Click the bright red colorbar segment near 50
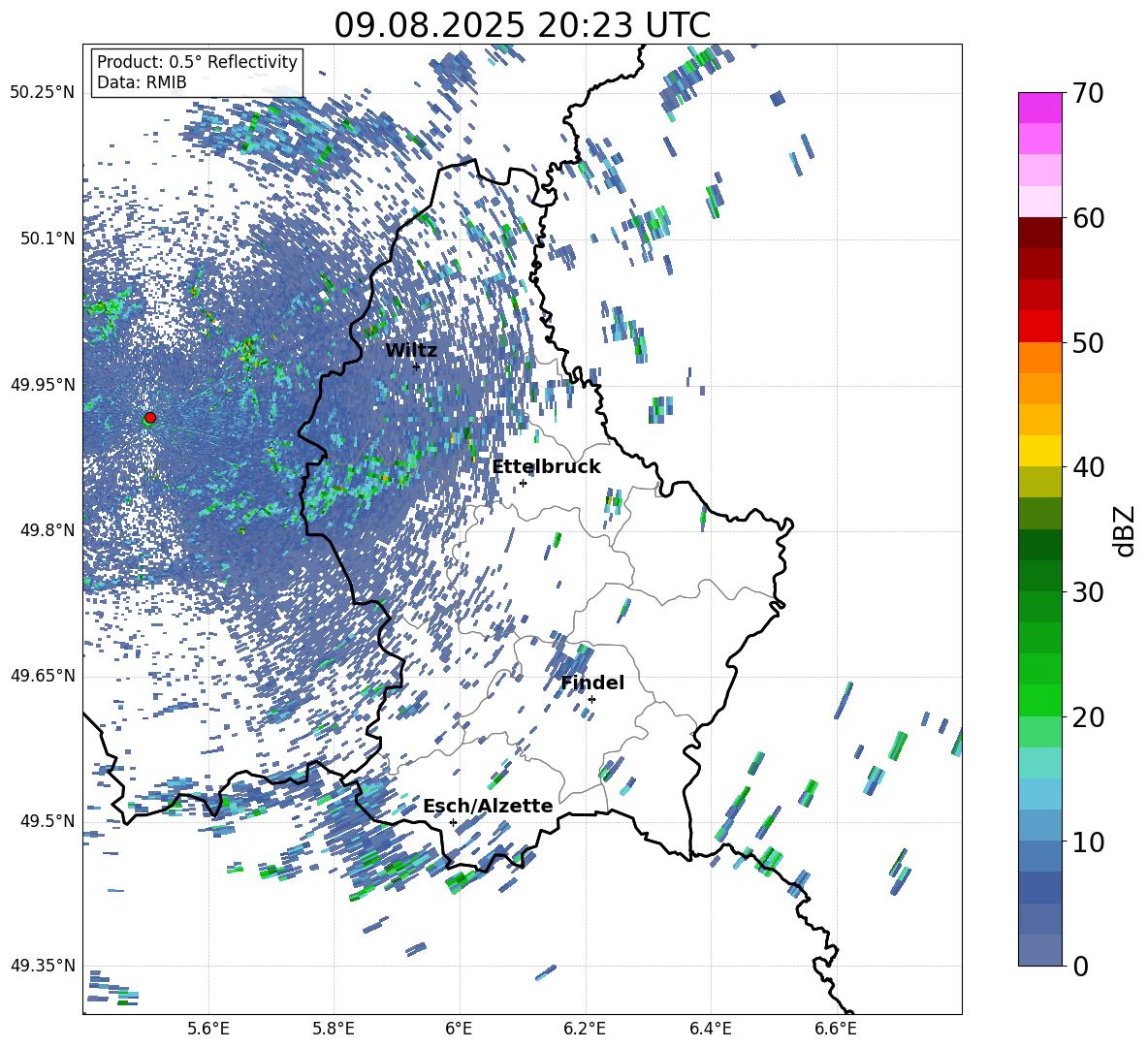The width and height of the screenshot is (1148, 1048). (1039, 327)
